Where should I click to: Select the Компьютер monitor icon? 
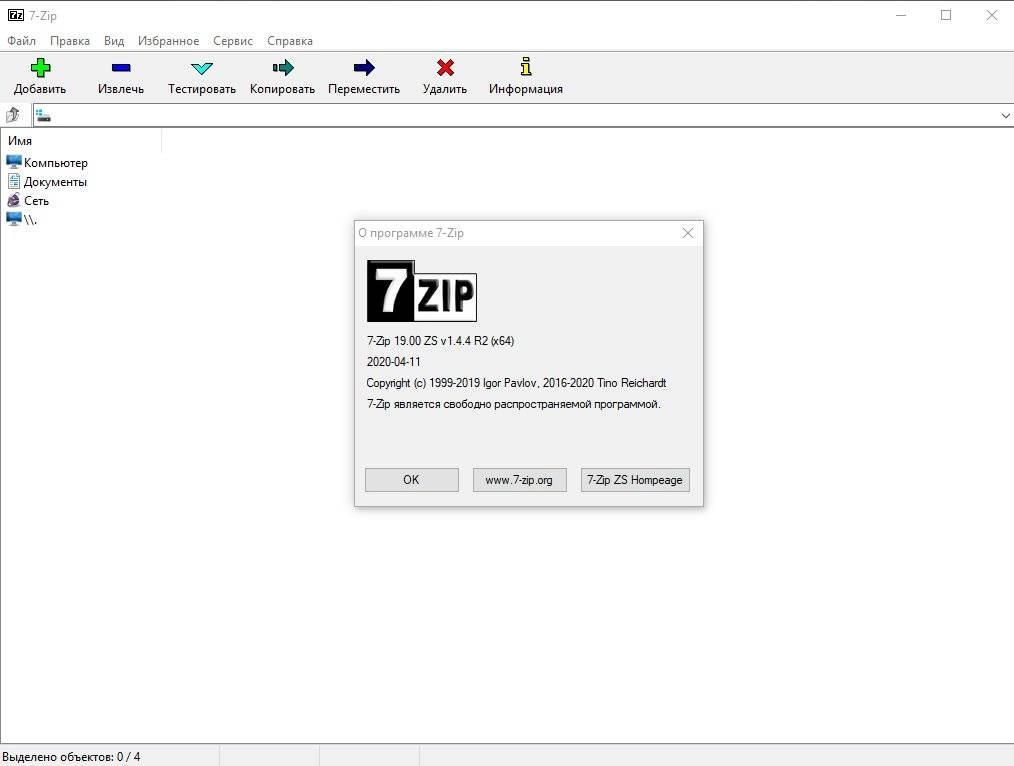pos(14,162)
